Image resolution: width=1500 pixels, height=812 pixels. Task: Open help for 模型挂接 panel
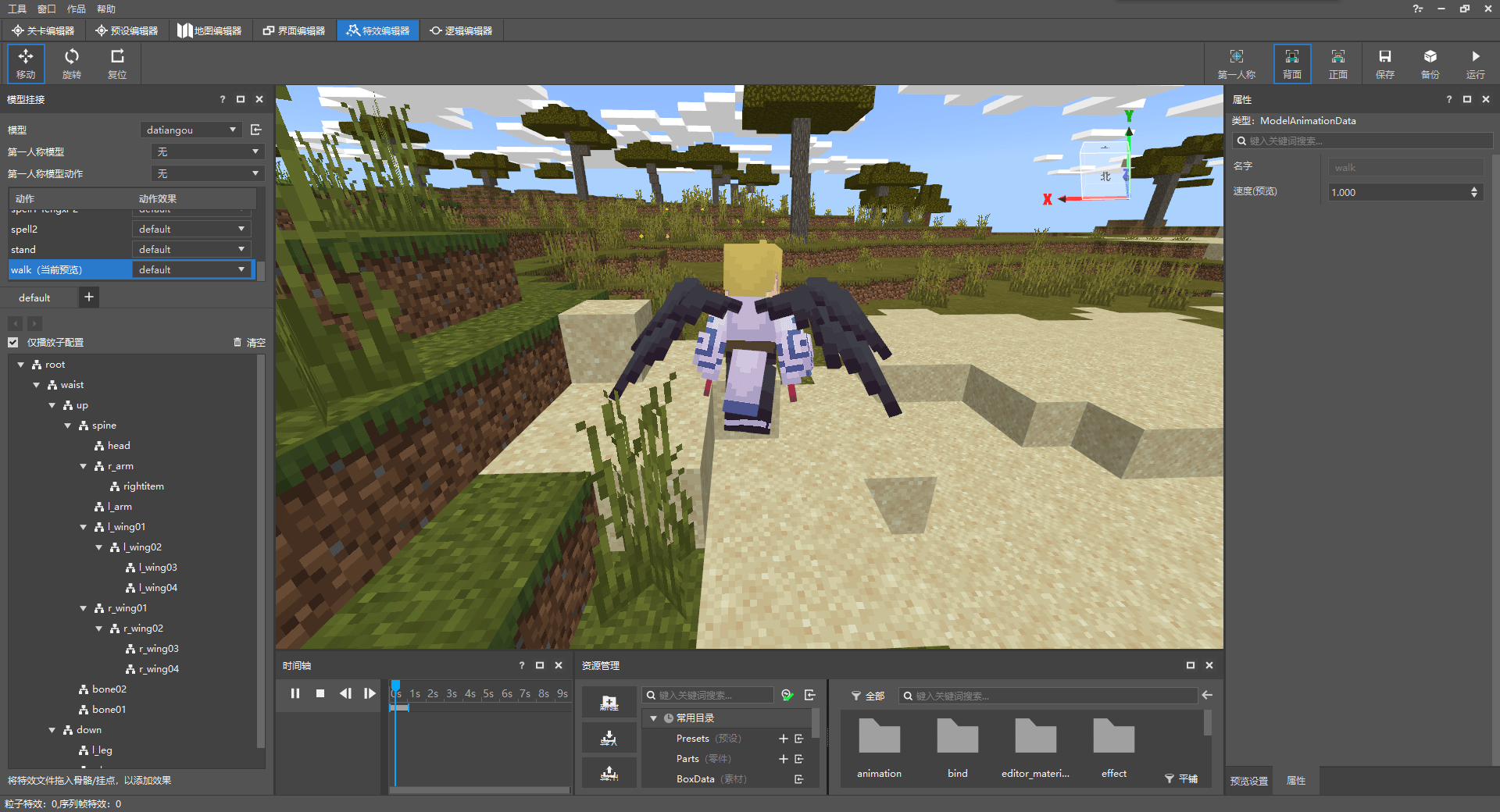223,99
